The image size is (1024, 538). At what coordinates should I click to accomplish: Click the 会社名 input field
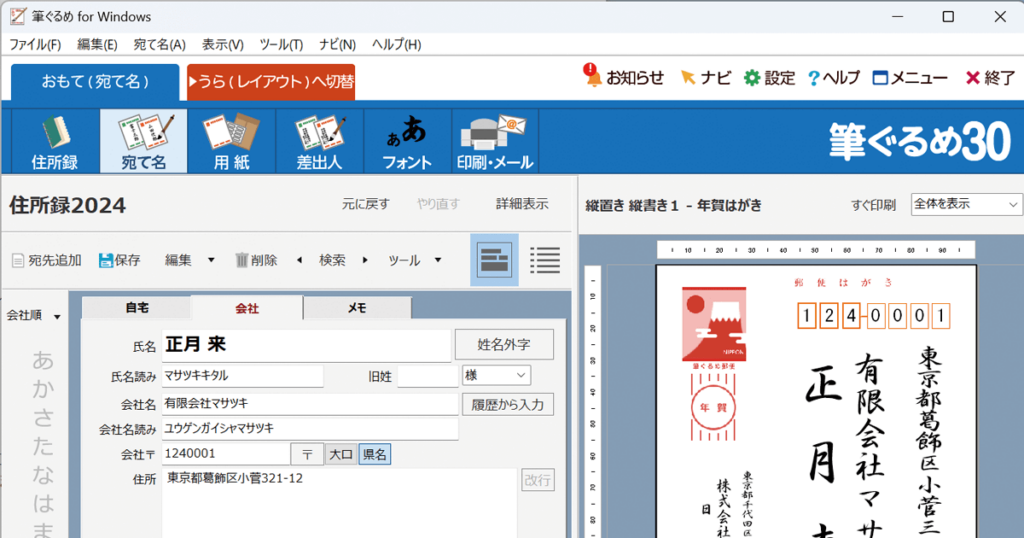click(x=310, y=404)
